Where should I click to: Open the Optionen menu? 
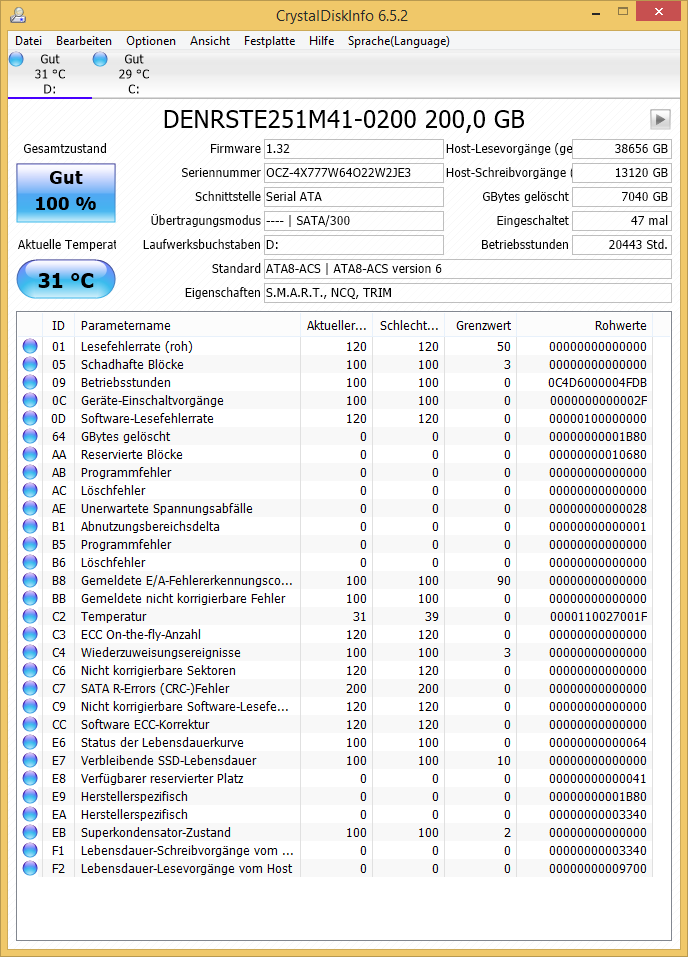pyautogui.click(x=151, y=41)
